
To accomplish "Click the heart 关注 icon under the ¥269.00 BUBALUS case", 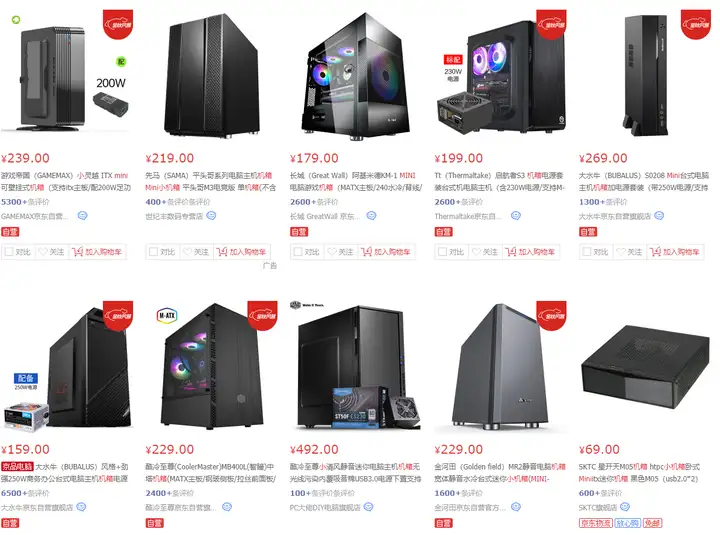I will [x=621, y=252].
